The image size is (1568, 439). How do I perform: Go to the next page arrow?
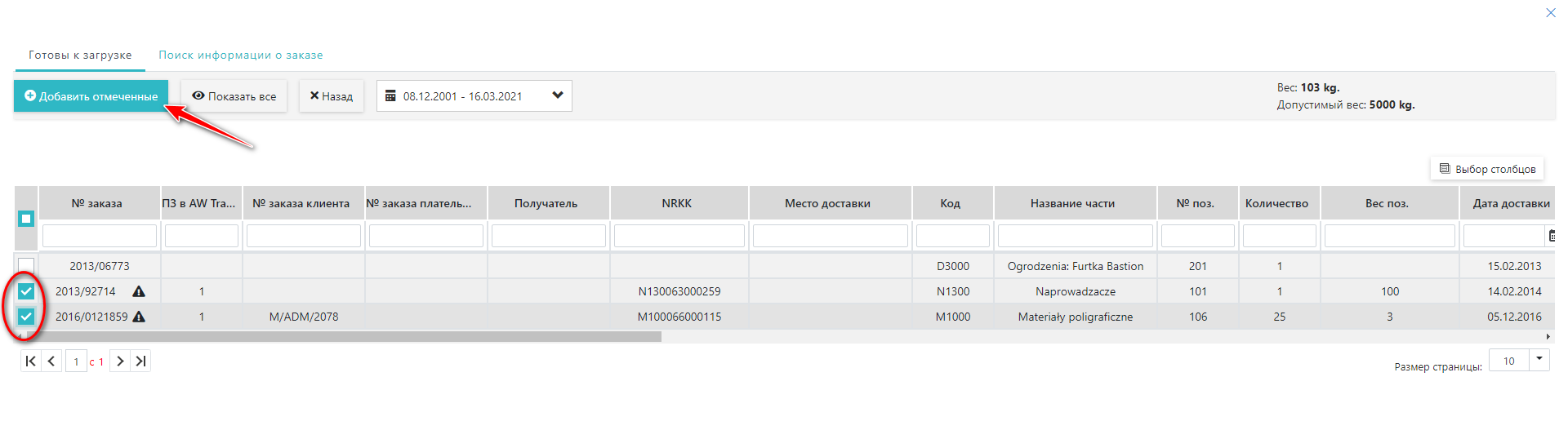point(120,361)
